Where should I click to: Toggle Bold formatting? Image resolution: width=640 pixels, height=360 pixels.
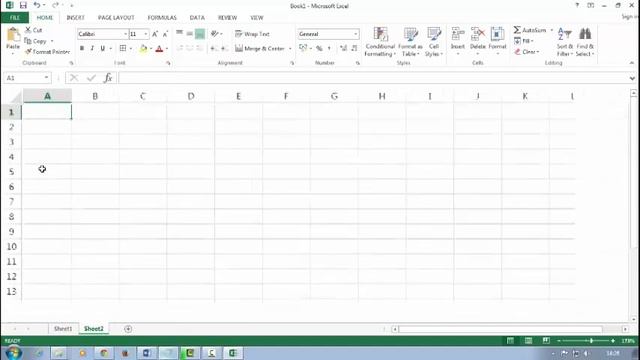82,49
